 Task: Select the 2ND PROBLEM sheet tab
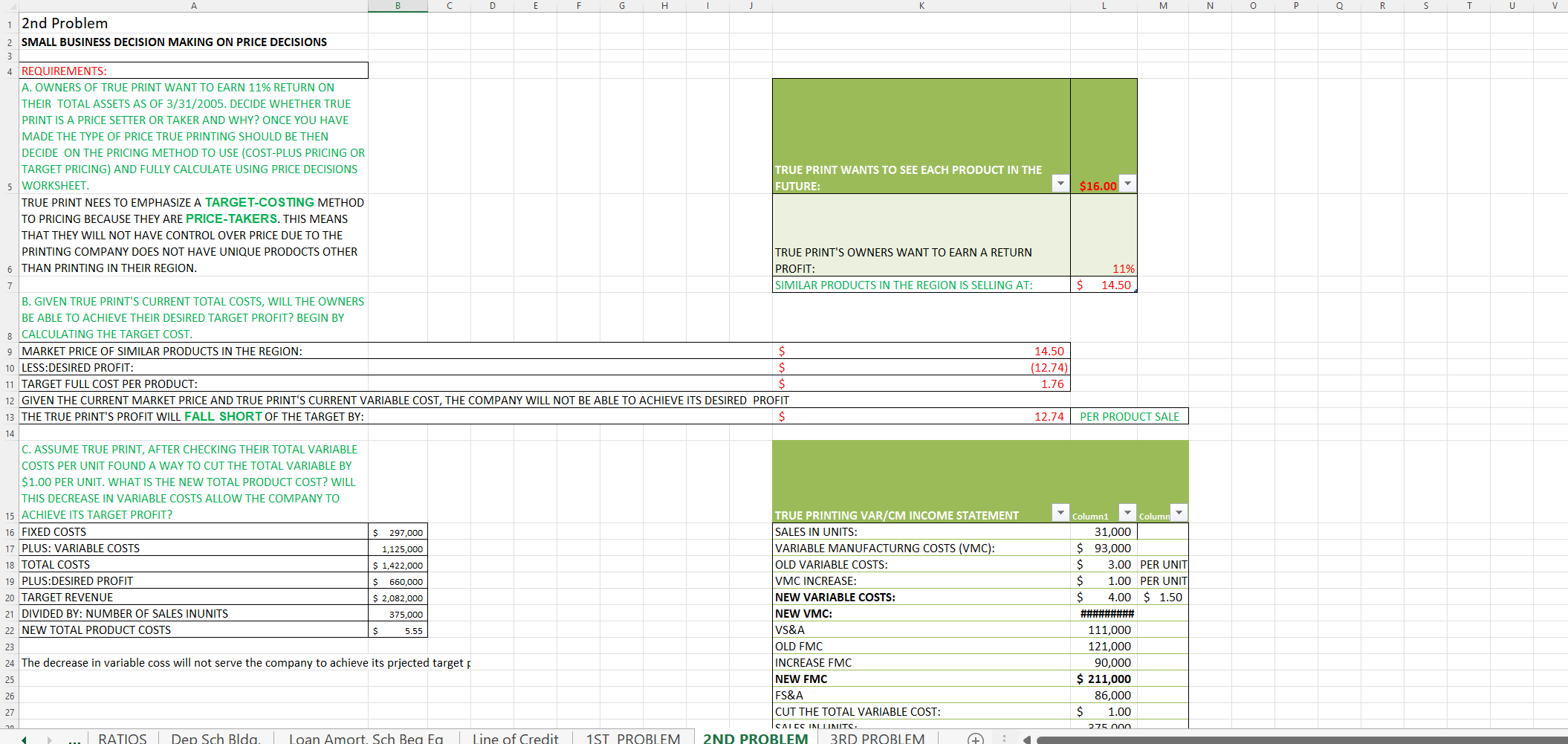755,738
